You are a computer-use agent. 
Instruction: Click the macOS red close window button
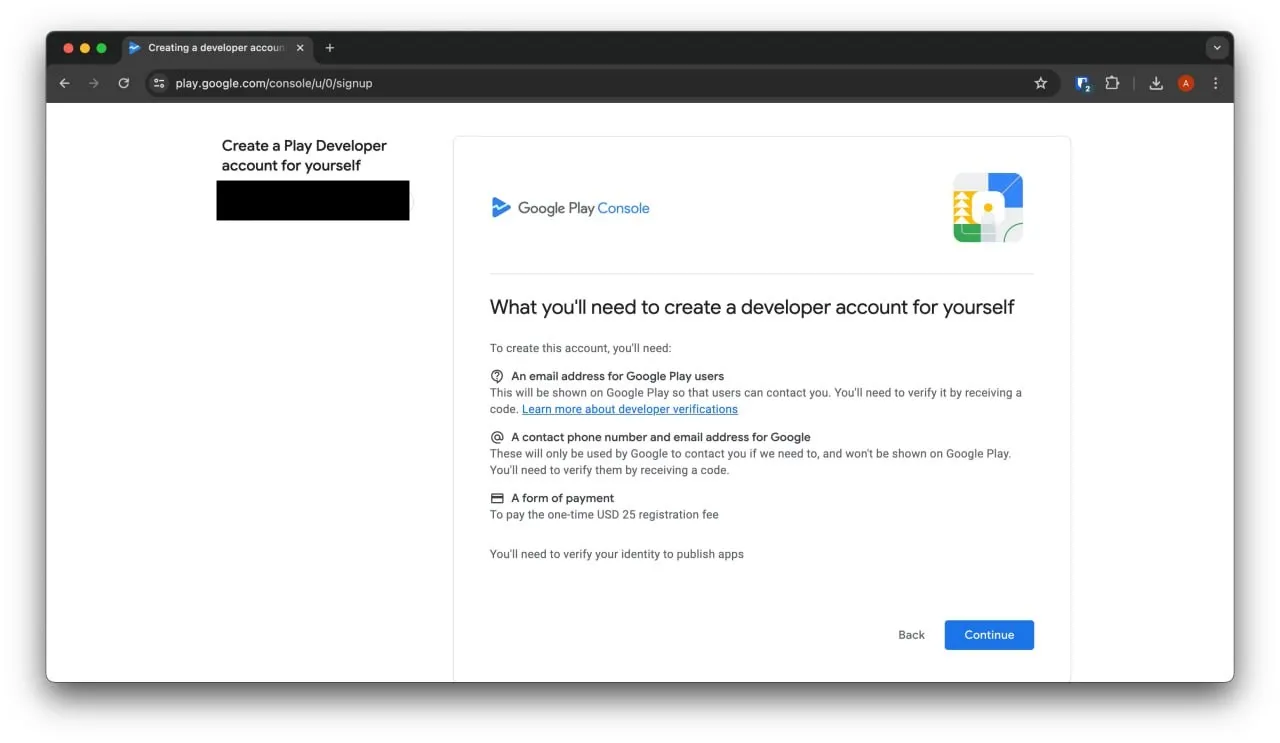point(69,48)
